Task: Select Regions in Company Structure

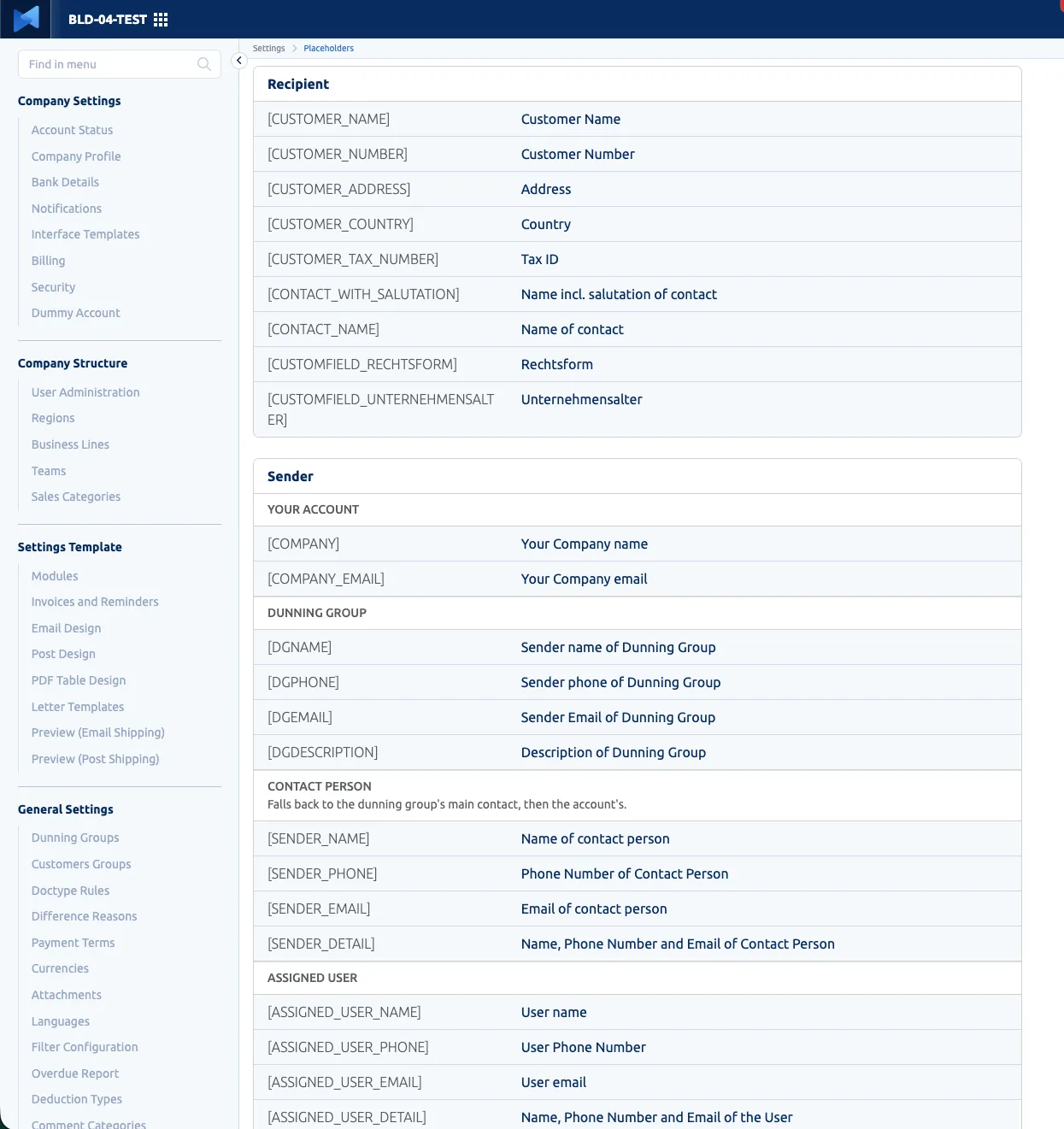Action: 53,418
